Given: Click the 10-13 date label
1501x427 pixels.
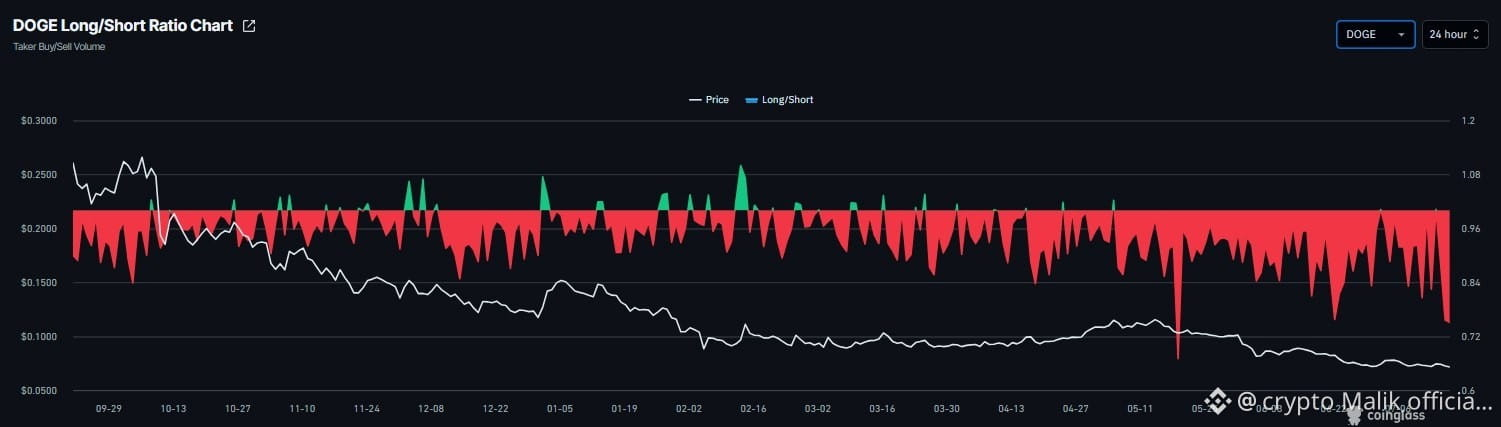Looking at the screenshot, I should click(x=173, y=409).
